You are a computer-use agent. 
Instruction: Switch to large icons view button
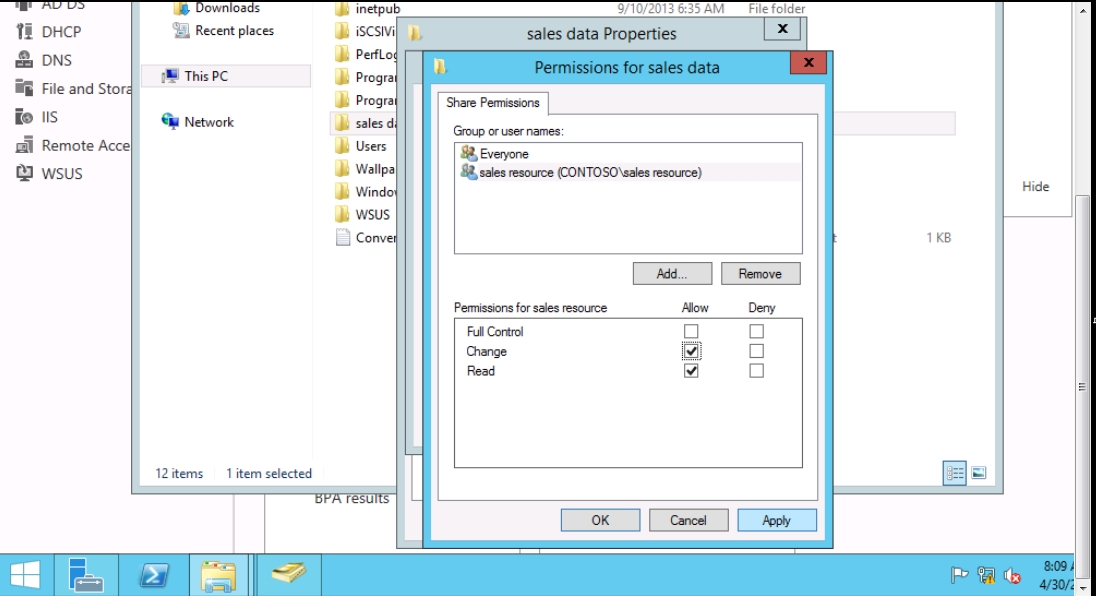[x=979, y=474]
